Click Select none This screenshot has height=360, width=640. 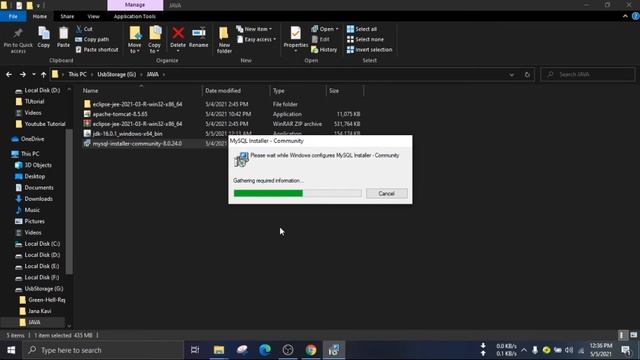tap(365, 39)
